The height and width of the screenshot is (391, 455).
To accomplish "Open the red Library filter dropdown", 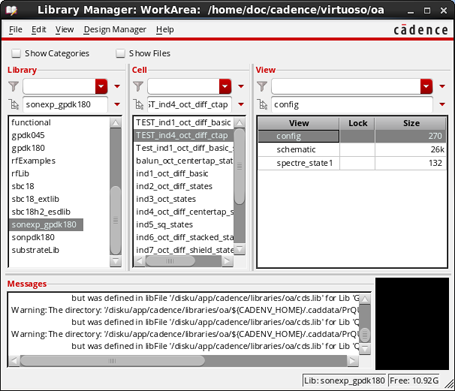I will [x=101, y=86].
